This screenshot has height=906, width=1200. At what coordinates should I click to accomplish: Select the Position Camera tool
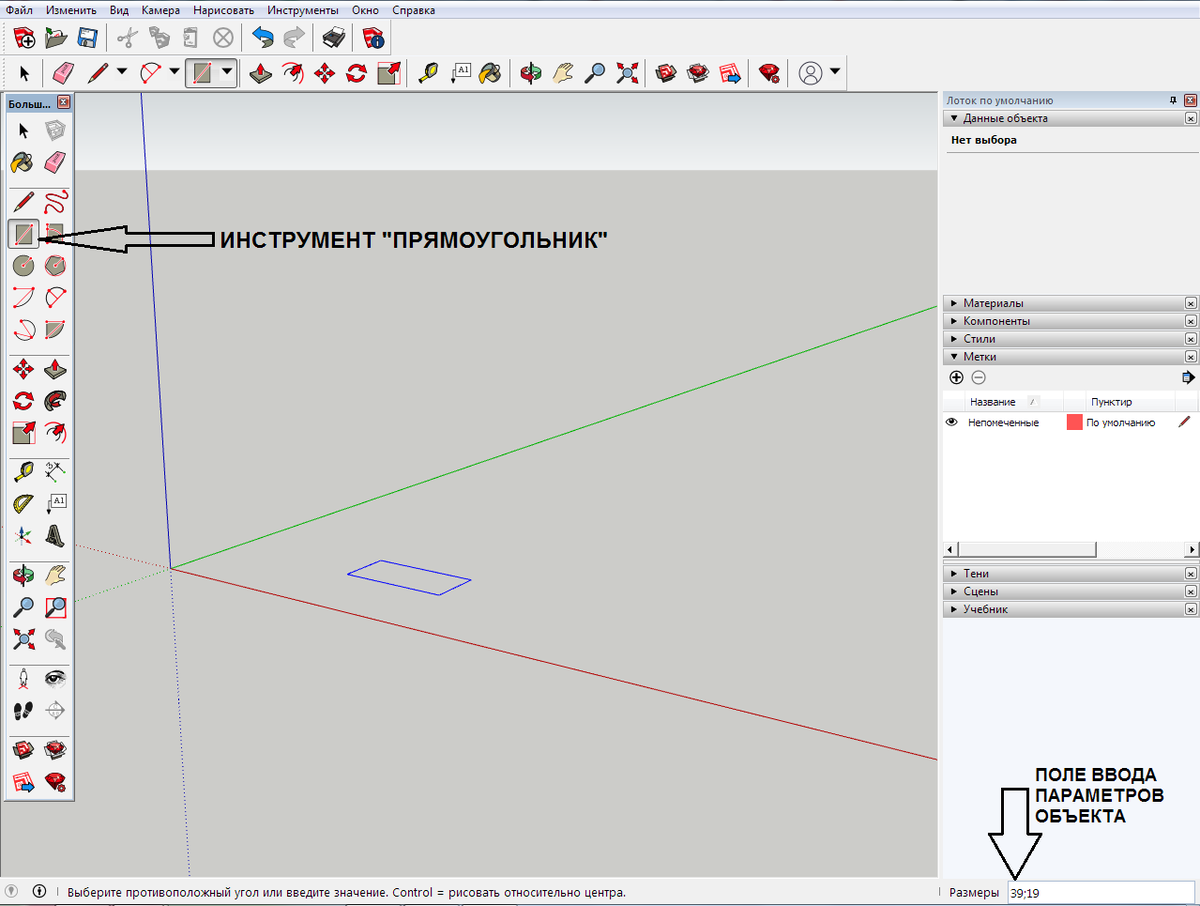click(x=24, y=679)
